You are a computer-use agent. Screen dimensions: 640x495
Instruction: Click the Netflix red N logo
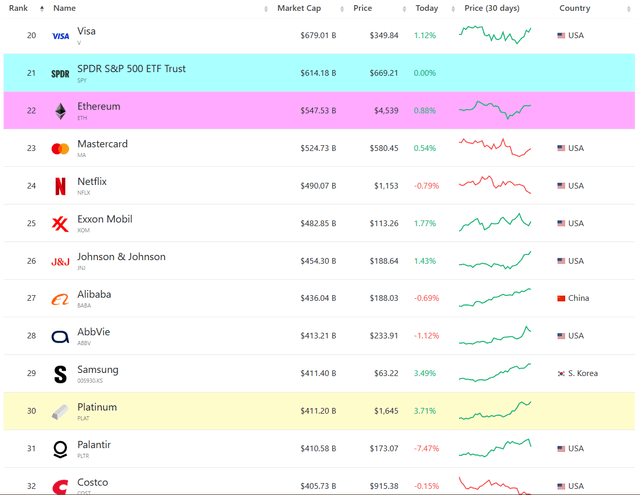coord(60,186)
